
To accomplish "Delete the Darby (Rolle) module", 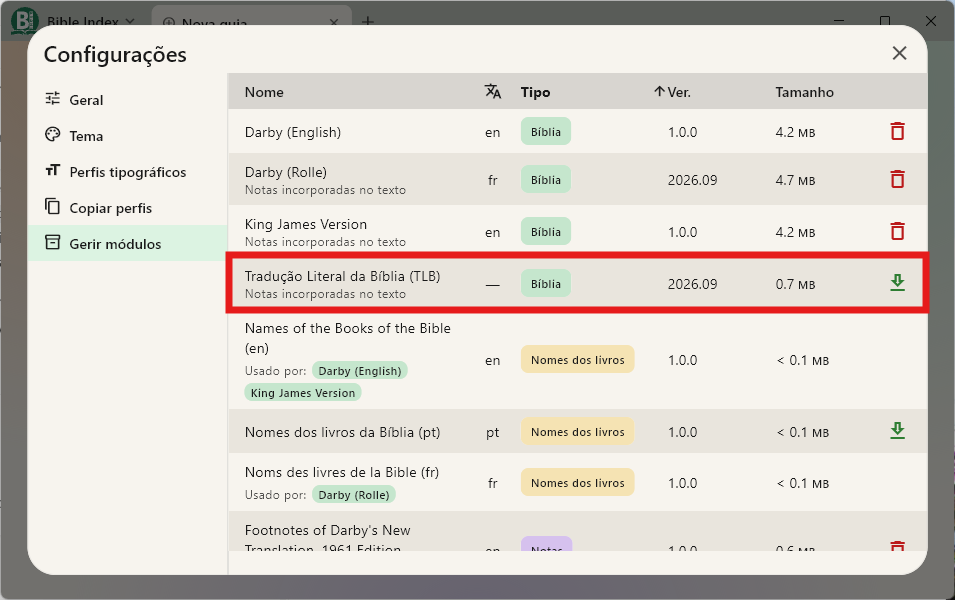I will 897,180.
